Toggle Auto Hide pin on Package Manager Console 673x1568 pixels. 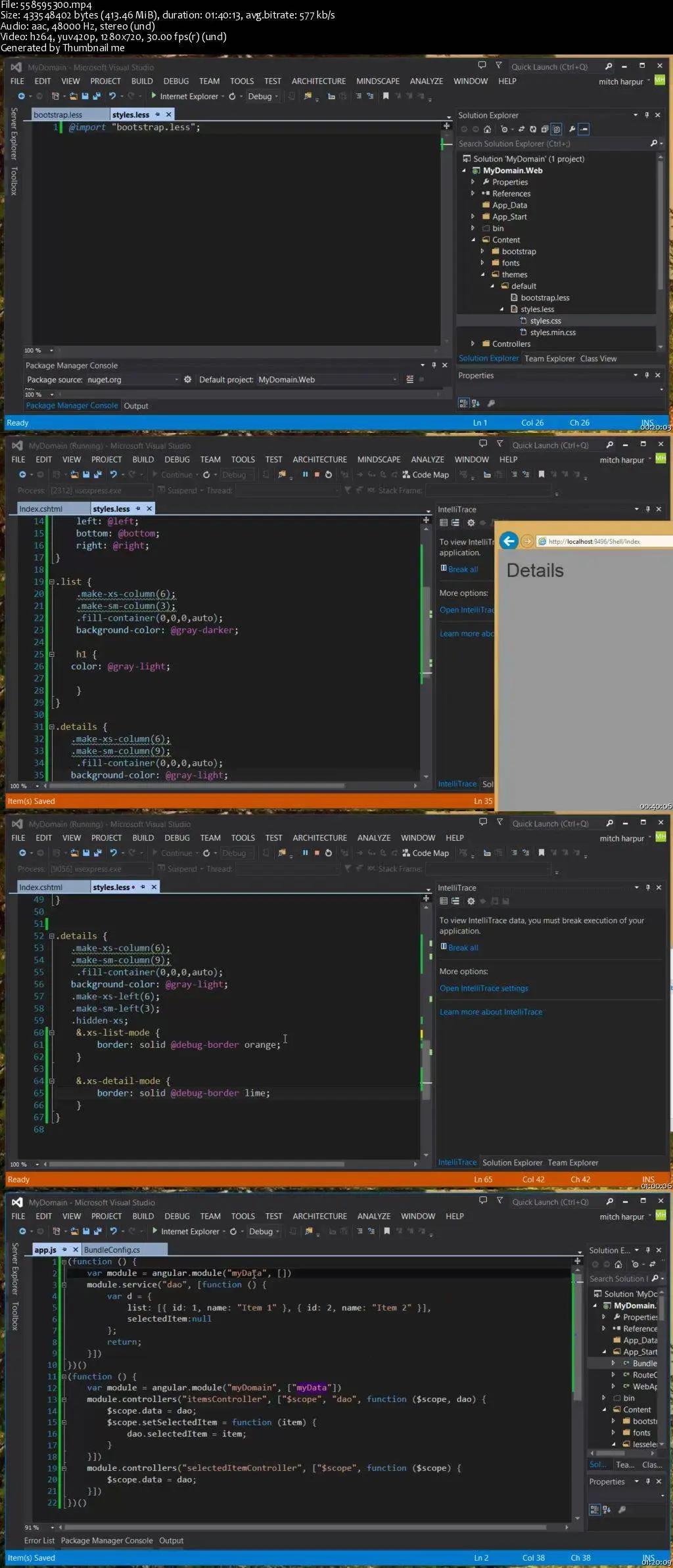click(x=434, y=365)
